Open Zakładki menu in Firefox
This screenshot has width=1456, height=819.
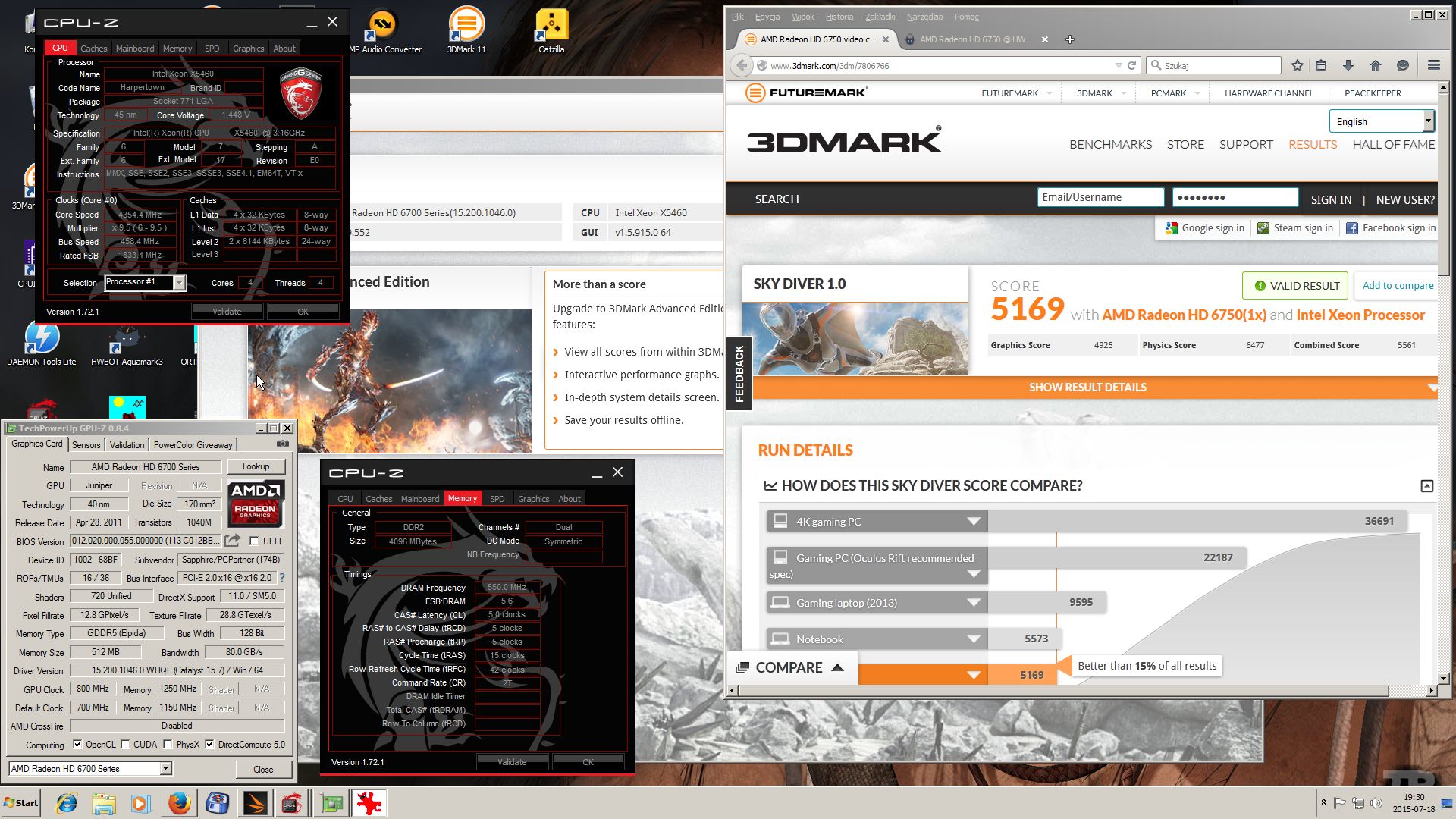(880, 17)
